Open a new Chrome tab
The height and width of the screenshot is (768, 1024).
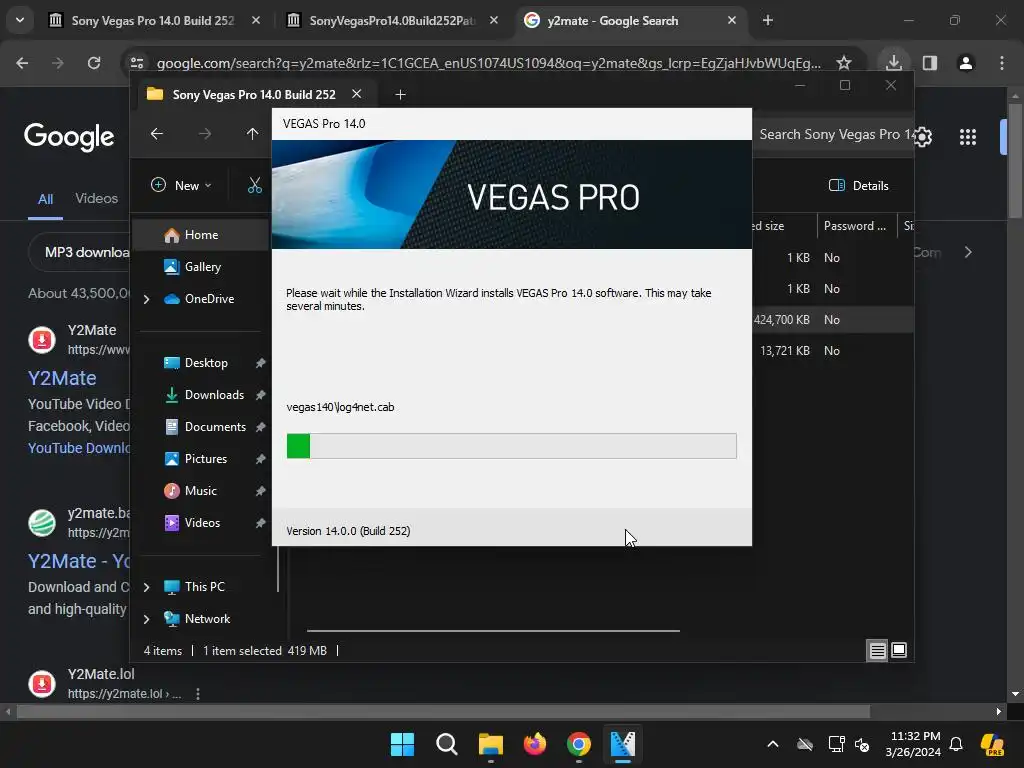pyautogui.click(x=768, y=21)
